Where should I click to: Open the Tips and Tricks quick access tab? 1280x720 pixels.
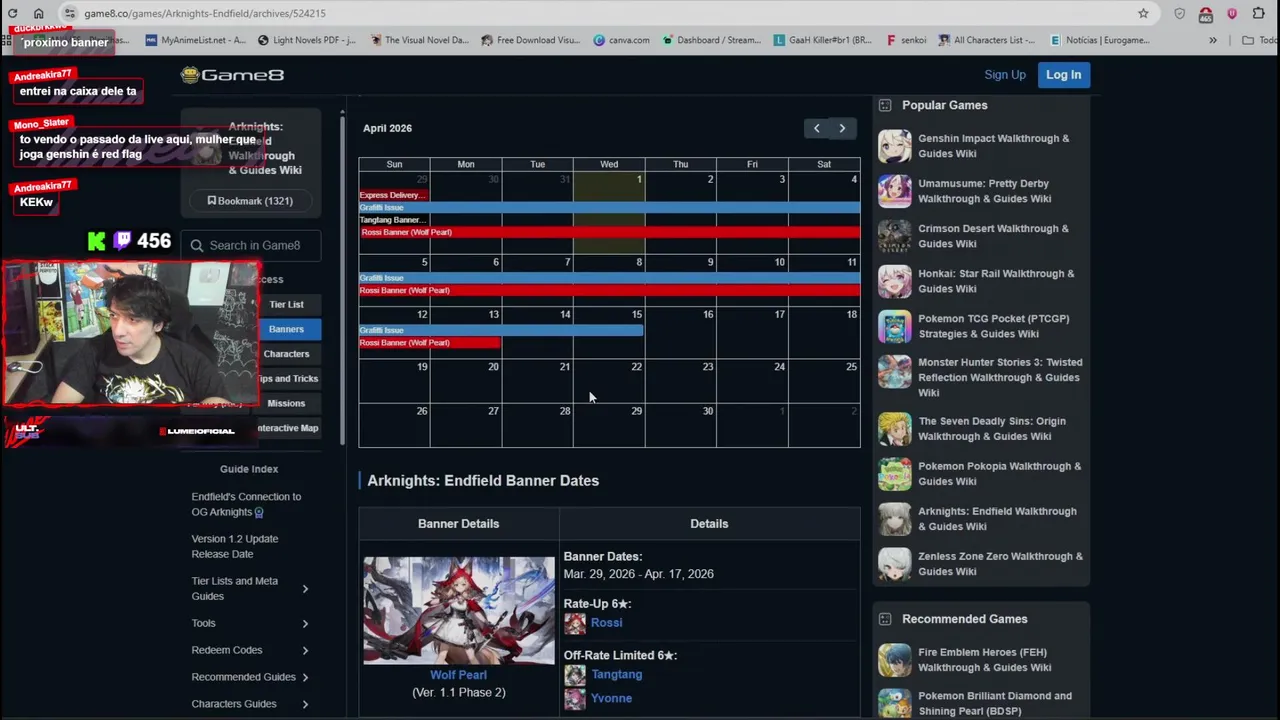click(288, 378)
